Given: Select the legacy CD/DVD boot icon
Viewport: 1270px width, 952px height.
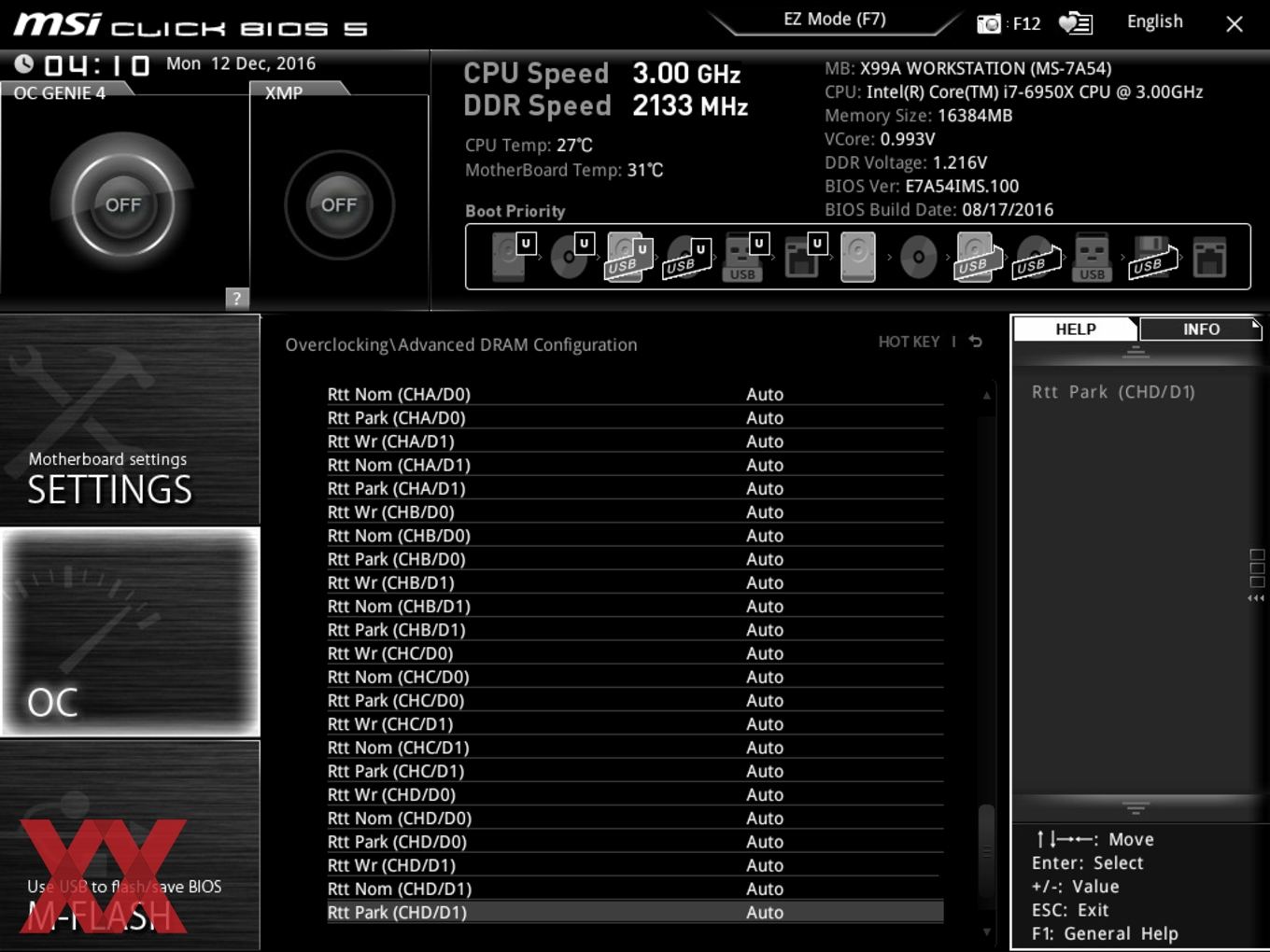Looking at the screenshot, I should (918, 257).
